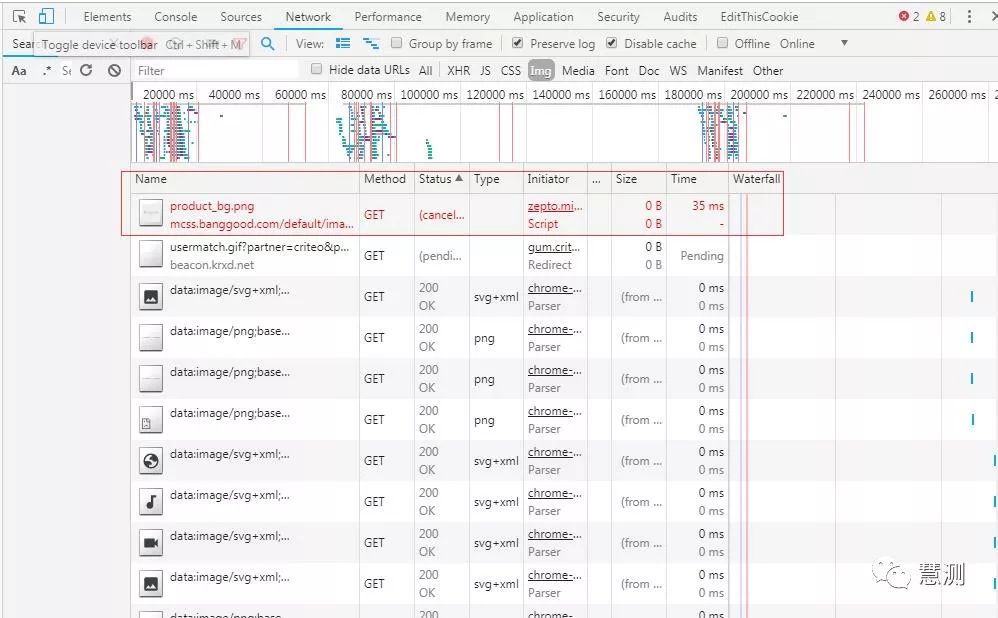Screen dimensions: 998x618
Task: Uncheck Preserve log checkbox
Action: pyautogui.click(x=517, y=43)
